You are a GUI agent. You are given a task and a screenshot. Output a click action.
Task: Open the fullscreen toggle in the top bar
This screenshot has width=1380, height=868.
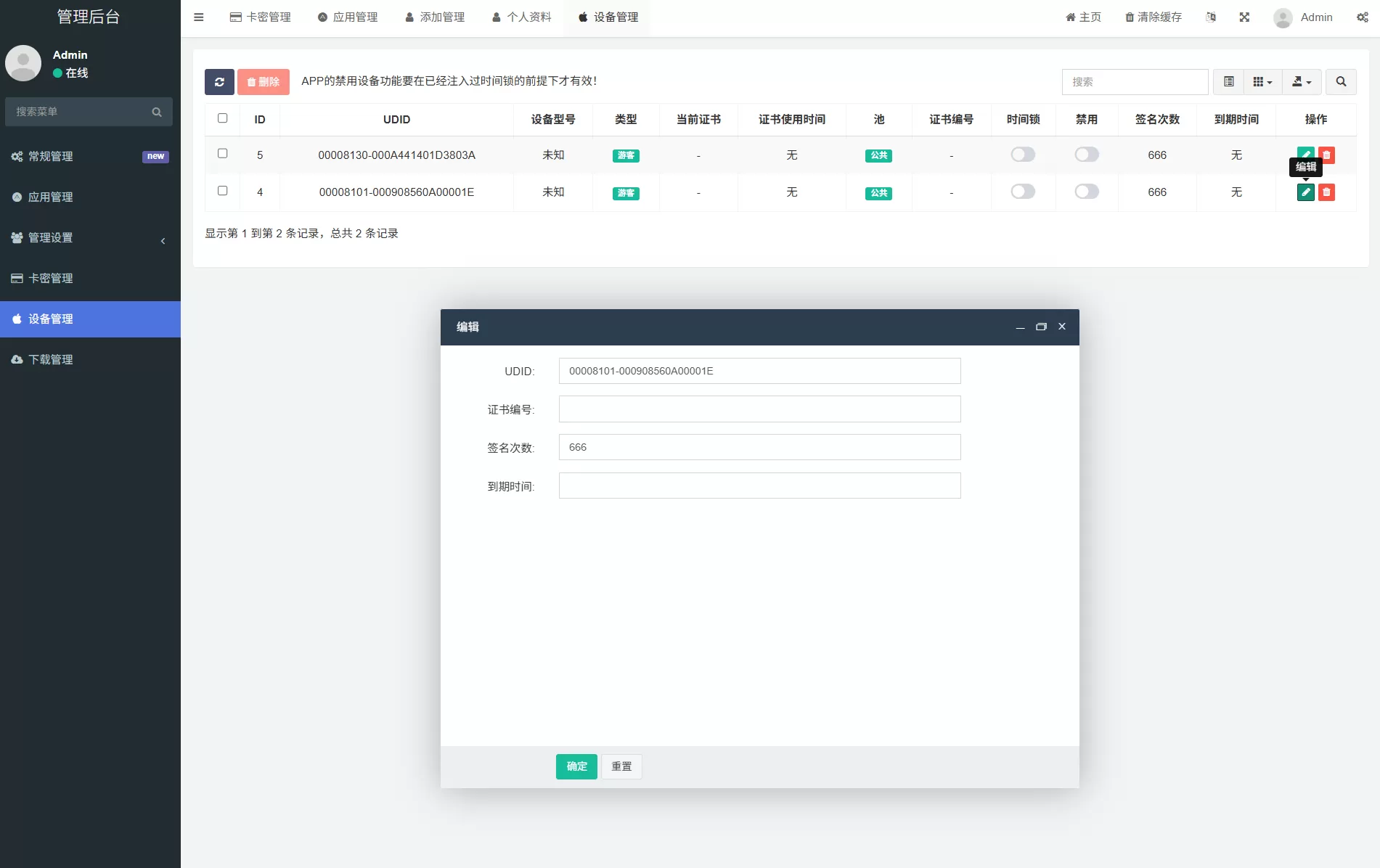click(1244, 17)
